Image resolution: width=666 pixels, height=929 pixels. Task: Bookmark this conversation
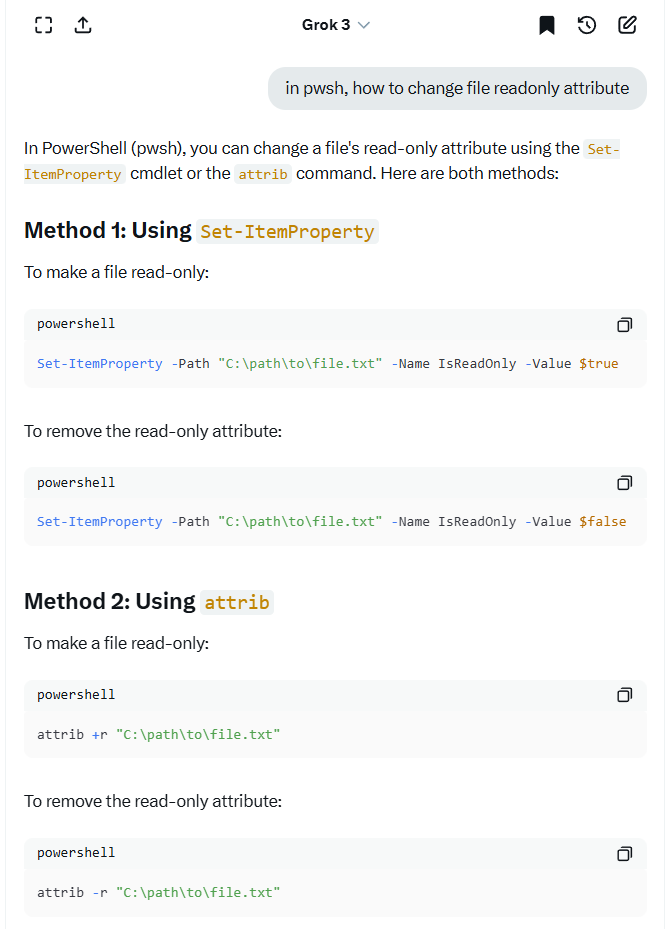pos(547,25)
